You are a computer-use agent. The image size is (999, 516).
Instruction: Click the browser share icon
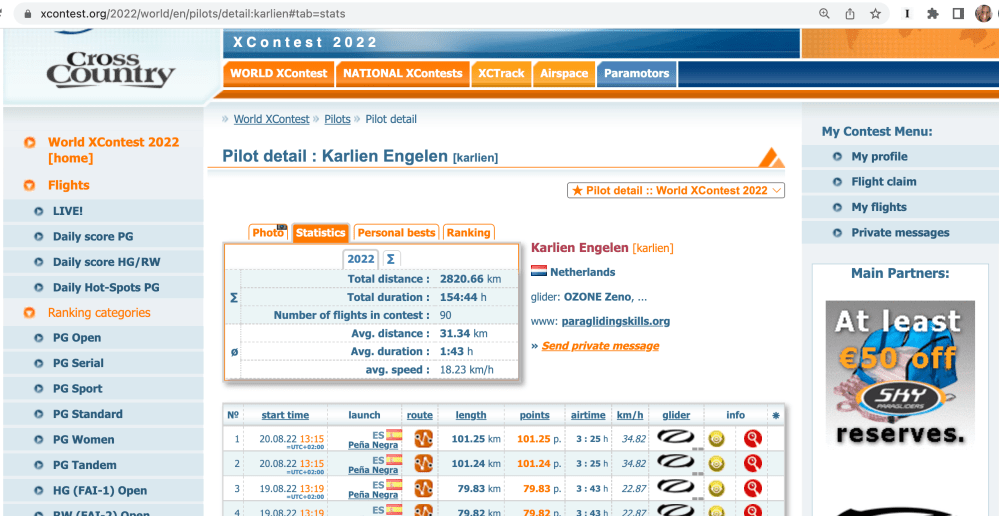(x=850, y=14)
